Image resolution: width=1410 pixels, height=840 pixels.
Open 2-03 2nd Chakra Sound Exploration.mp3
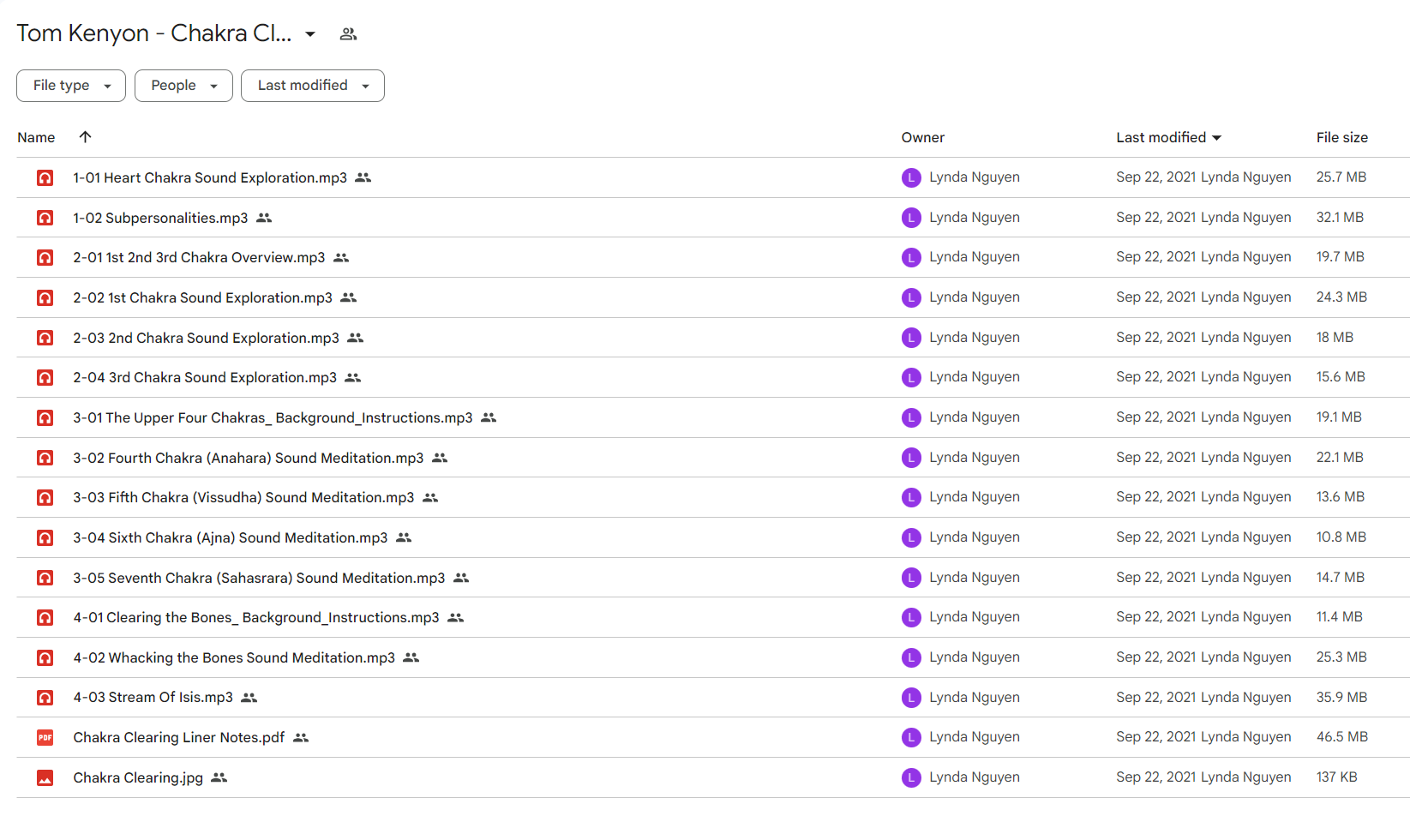(206, 338)
